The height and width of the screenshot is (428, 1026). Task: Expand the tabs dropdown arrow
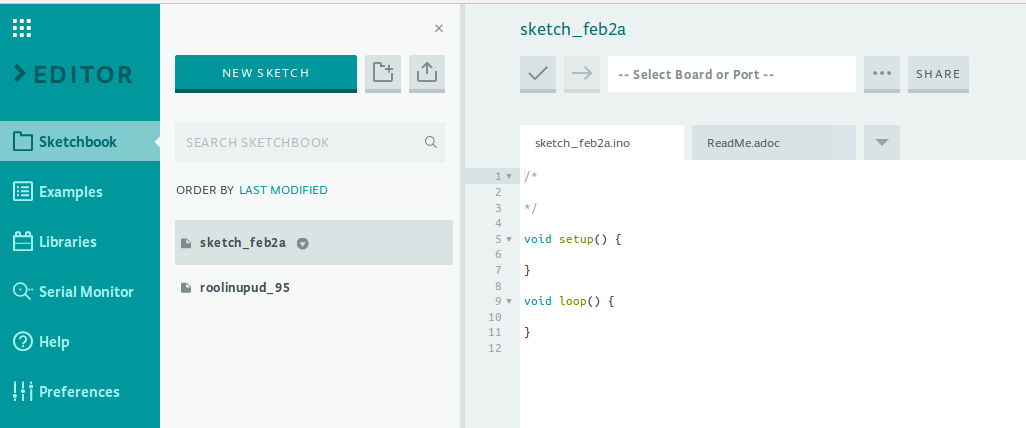tap(881, 142)
